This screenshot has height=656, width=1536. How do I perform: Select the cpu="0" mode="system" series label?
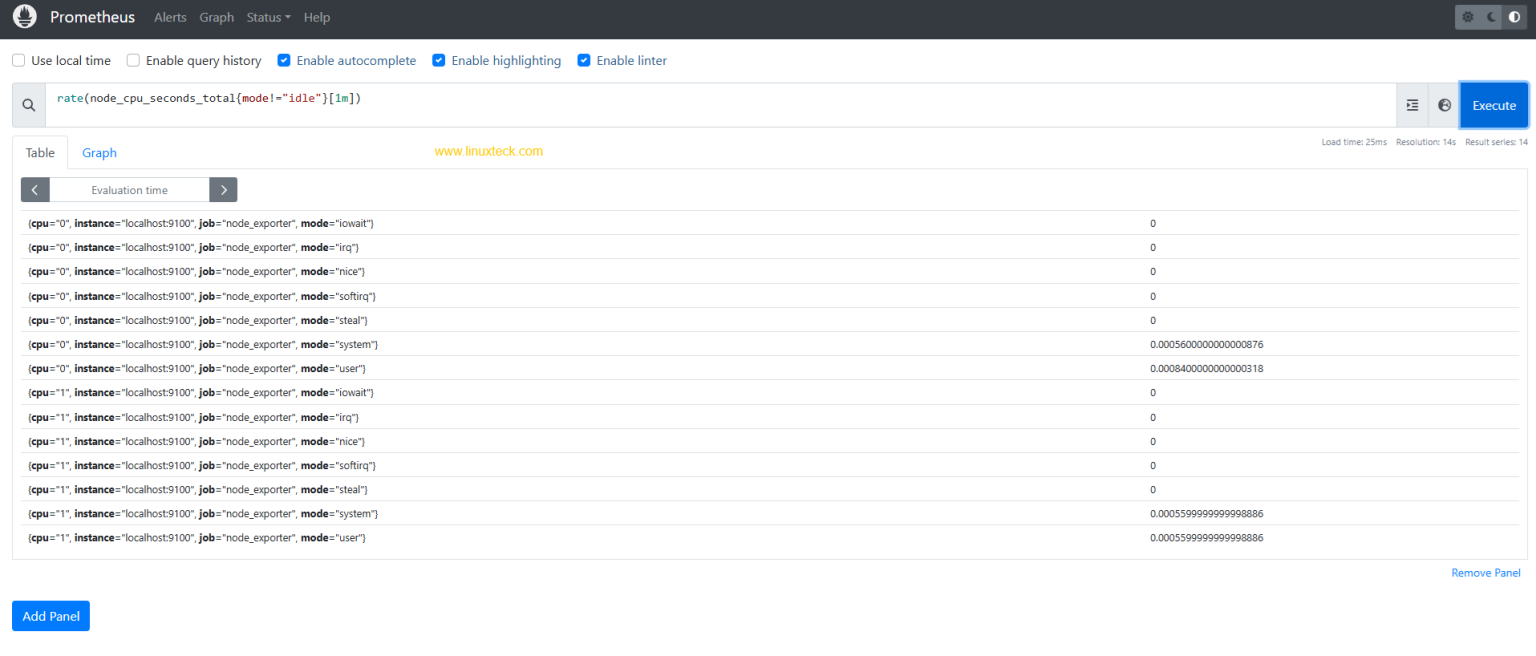[x=203, y=344]
